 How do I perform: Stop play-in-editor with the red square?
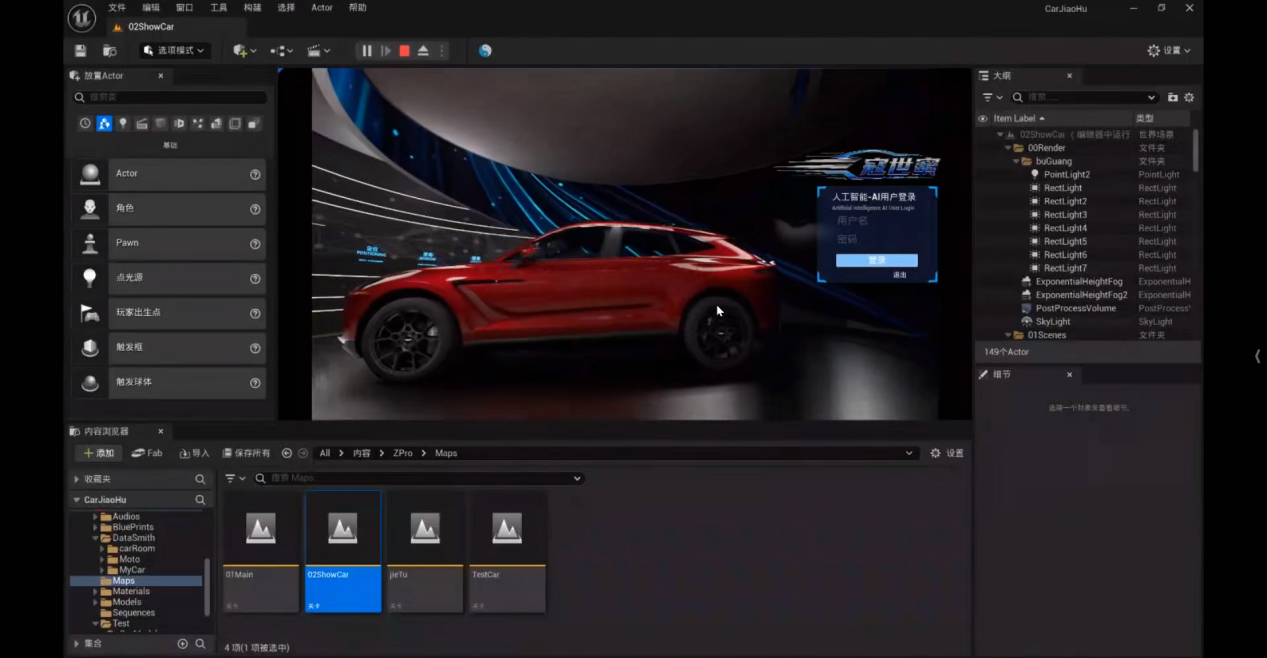point(404,51)
